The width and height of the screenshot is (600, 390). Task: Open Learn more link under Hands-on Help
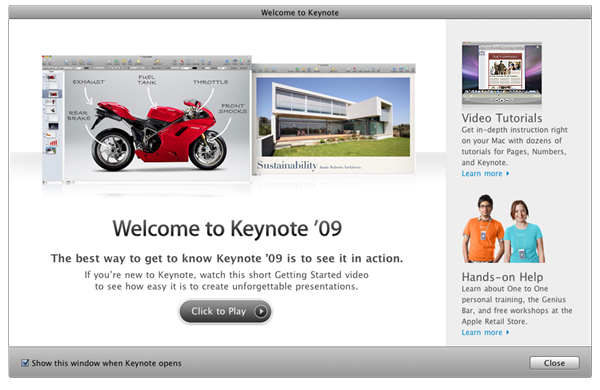pos(485,332)
